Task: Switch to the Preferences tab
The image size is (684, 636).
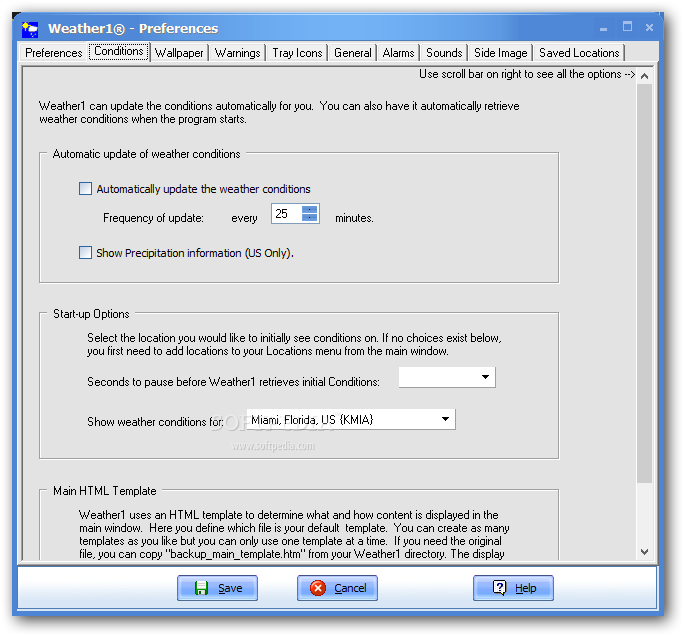Action: 53,53
